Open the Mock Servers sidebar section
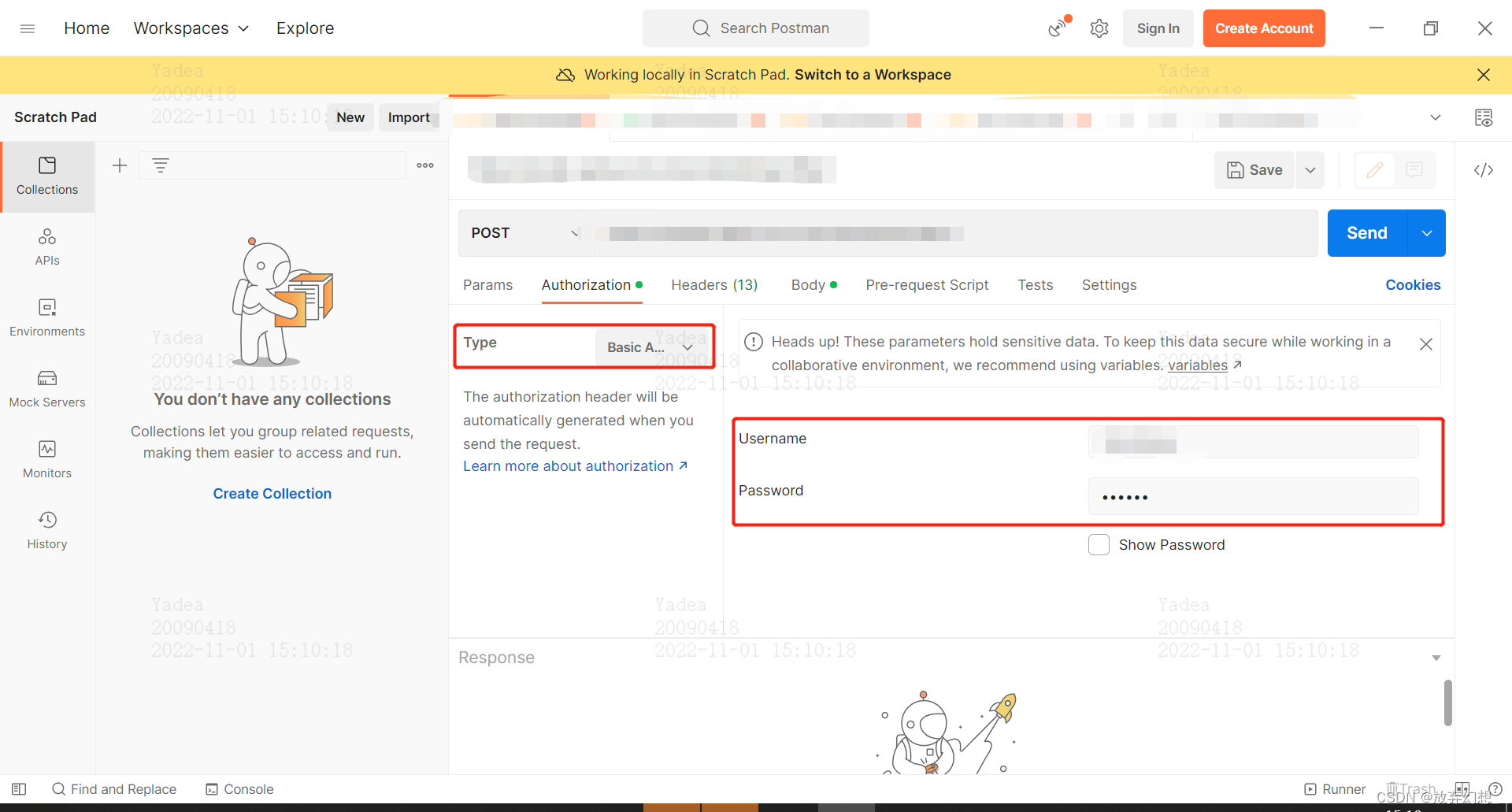This screenshot has width=1512, height=812. [47, 389]
